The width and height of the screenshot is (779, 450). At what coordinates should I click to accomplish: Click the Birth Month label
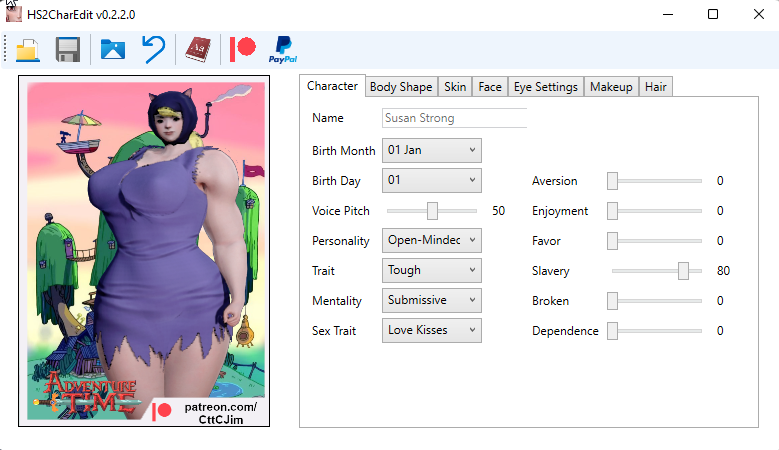[344, 150]
